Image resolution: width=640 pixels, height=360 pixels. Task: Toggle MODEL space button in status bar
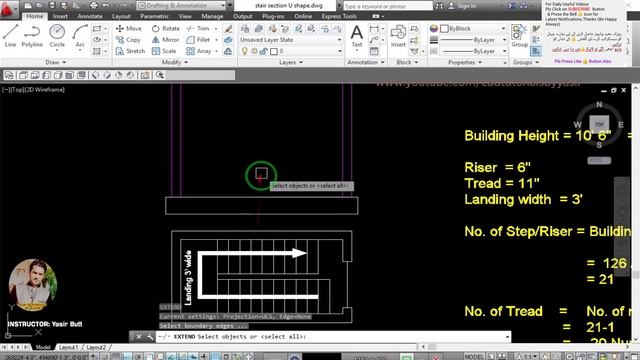(473, 357)
